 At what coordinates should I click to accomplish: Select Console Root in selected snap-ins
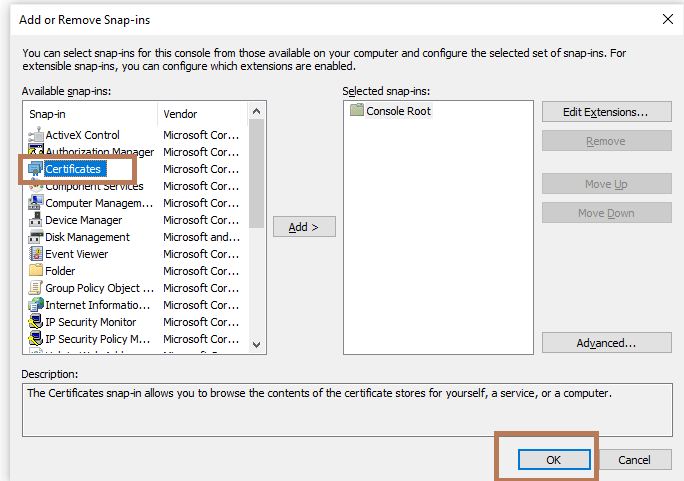coord(398,111)
